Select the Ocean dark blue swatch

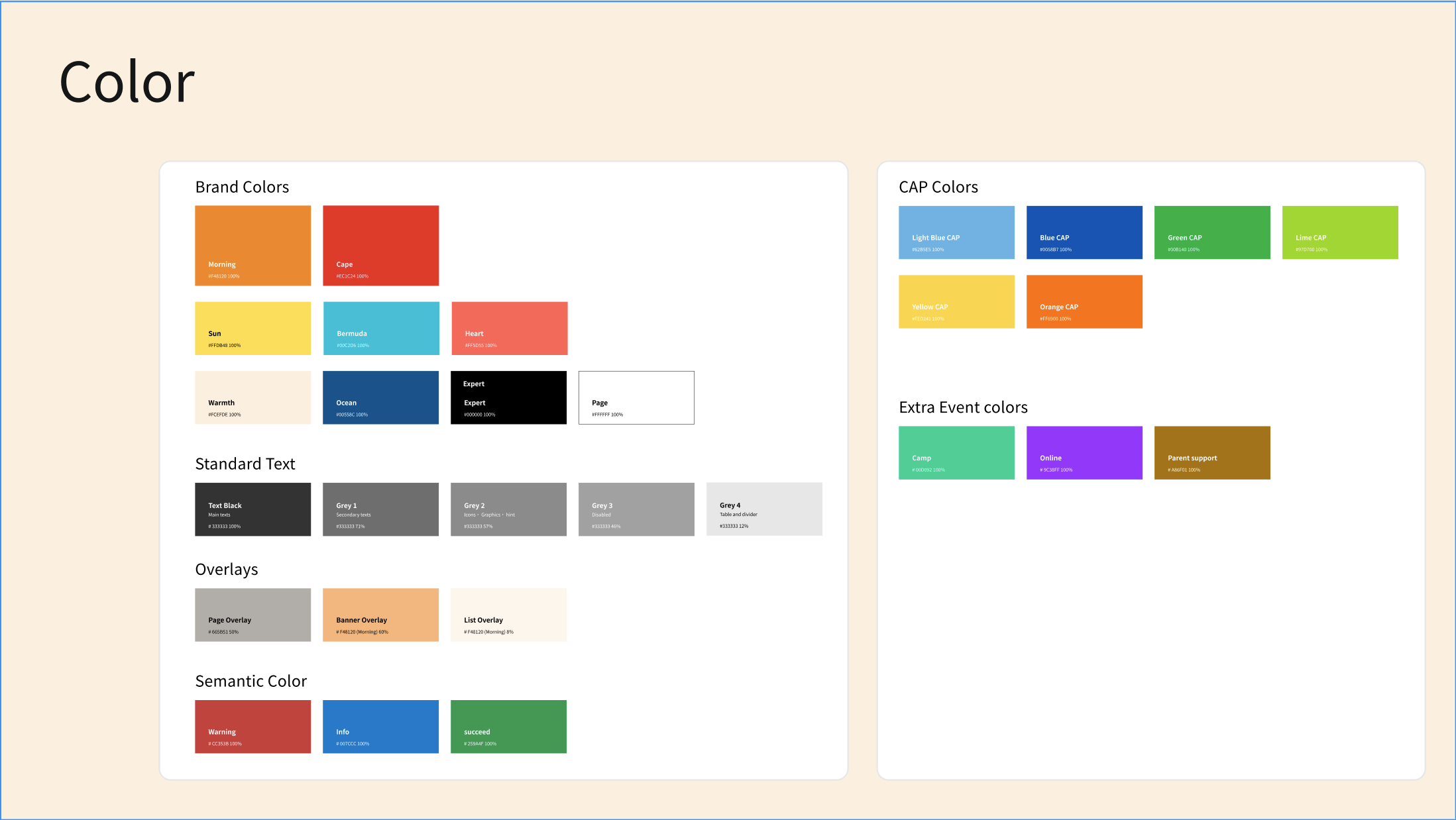(x=380, y=397)
